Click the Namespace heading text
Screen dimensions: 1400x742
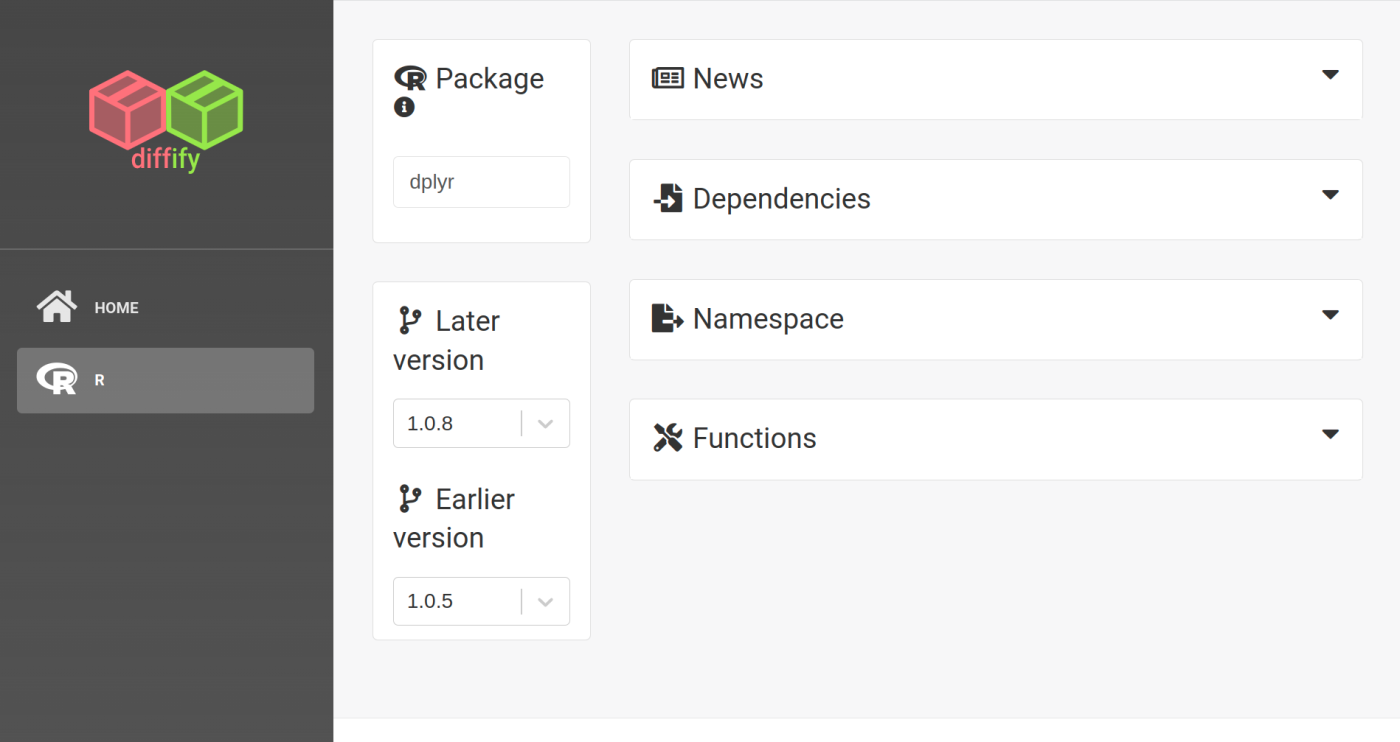click(x=768, y=319)
